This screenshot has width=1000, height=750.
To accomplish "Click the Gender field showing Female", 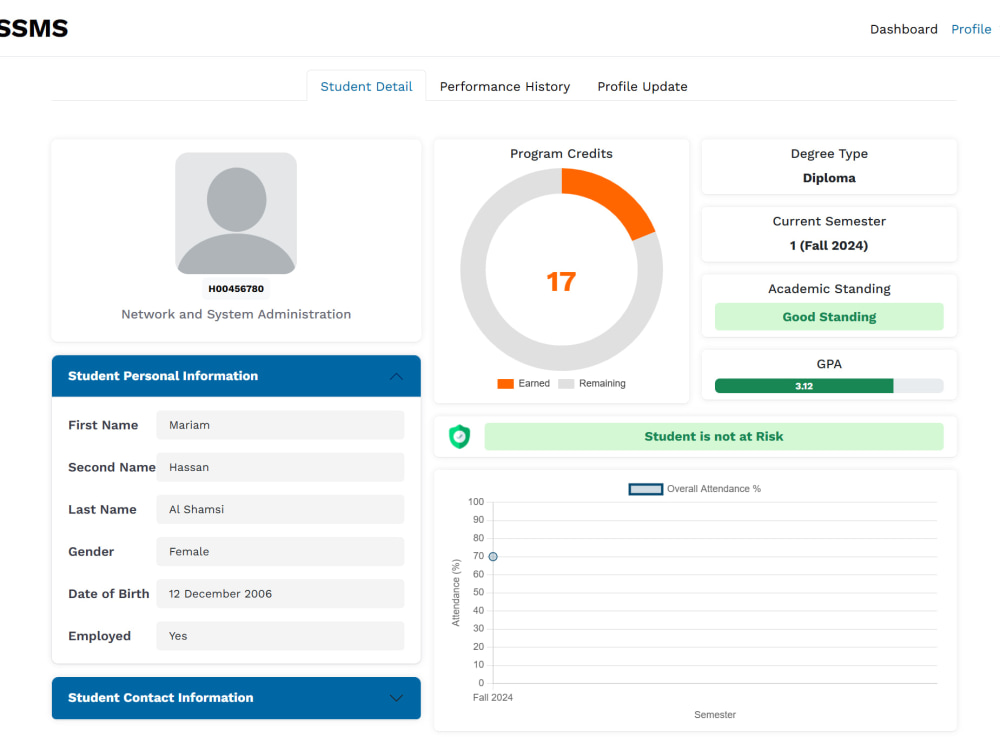I will point(280,552).
